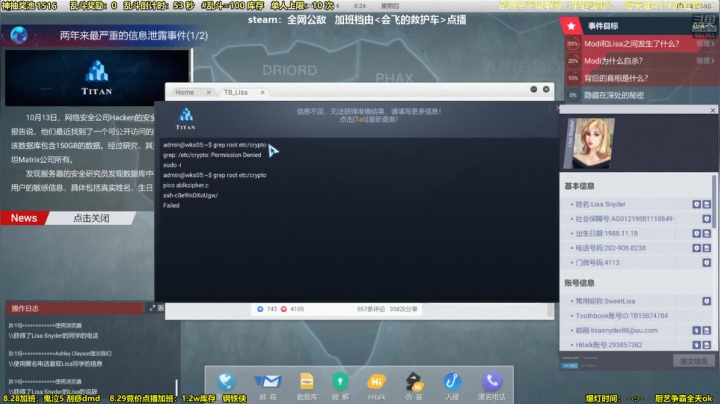This screenshot has width=720, height=404.
Task: Launch the 破解 crack tool in the dock
Action: click(340, 382)
